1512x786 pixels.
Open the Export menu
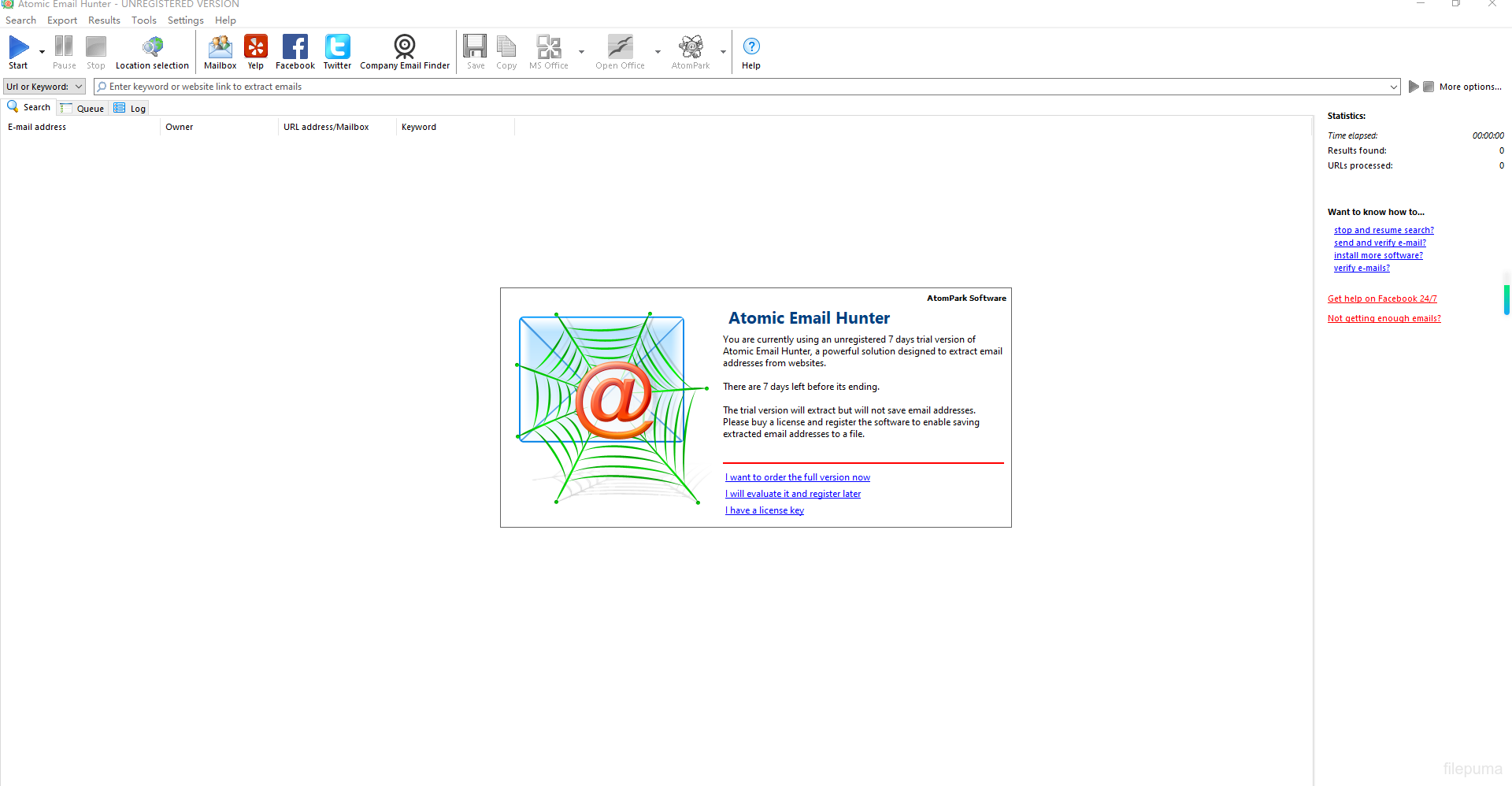point(62,20)
